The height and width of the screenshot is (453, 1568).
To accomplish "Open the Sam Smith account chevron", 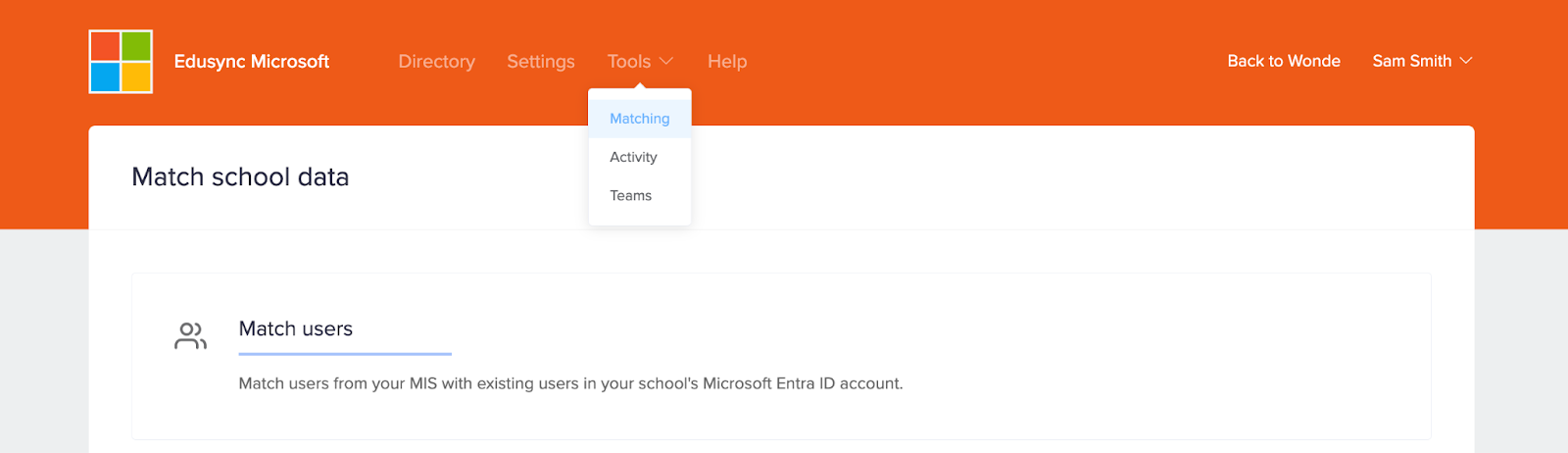I will coord(1466,61).
